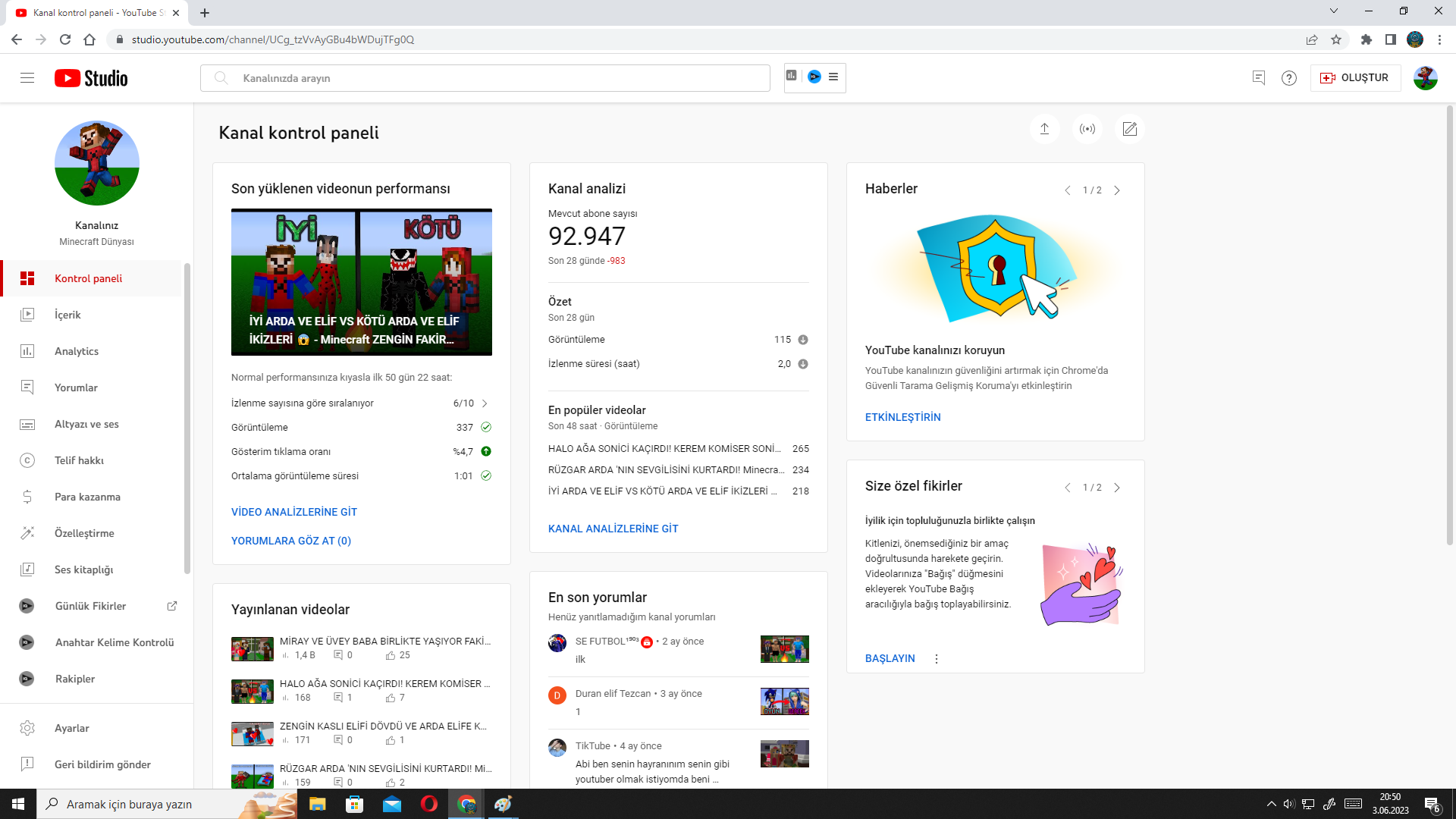
Task: Click ETKİNLEŞTİRİN link in Haberler
Action: pyautogui.click(x=903, y=417)
